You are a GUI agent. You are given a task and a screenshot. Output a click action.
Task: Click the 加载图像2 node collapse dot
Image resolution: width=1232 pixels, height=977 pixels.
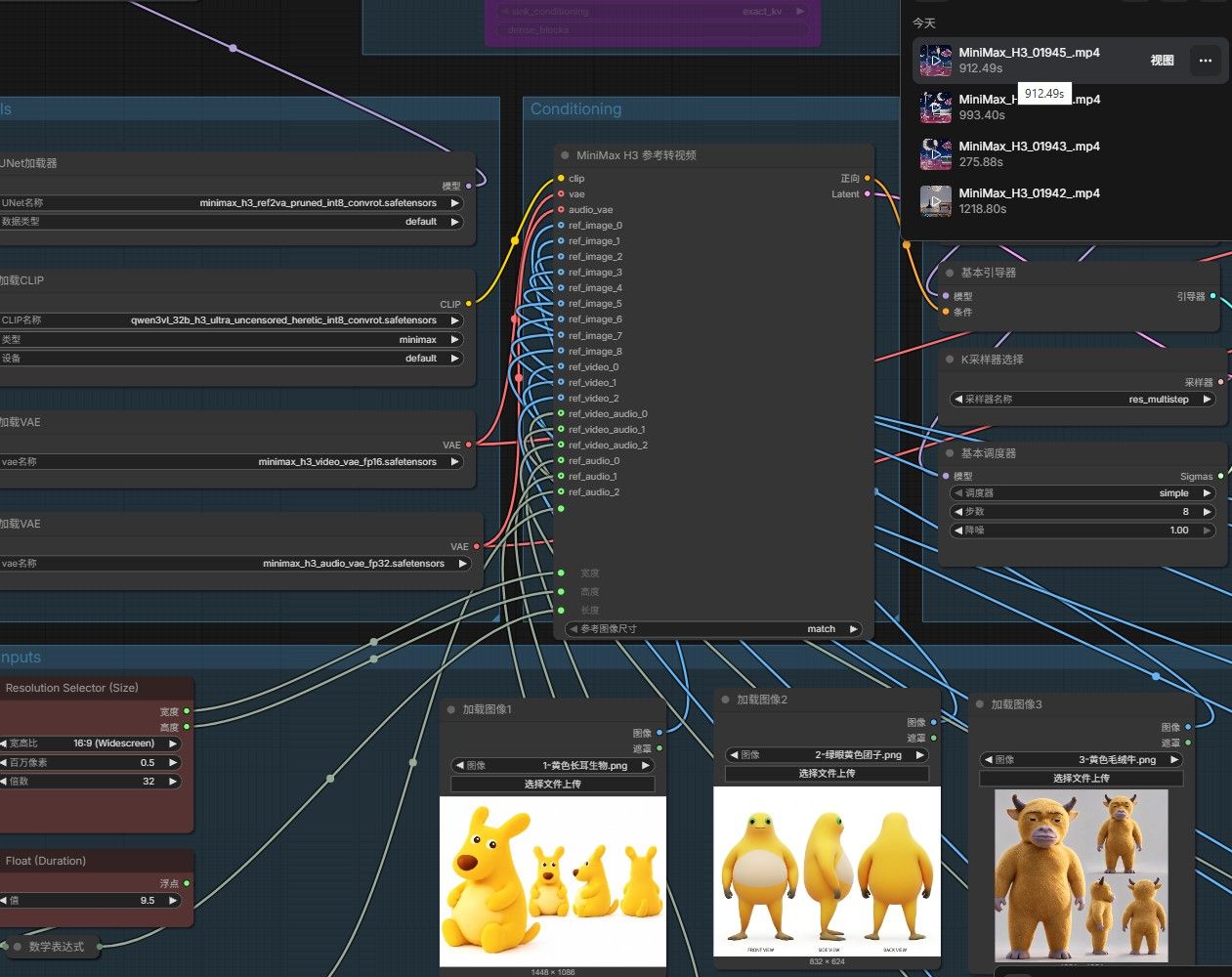point(725,700)
